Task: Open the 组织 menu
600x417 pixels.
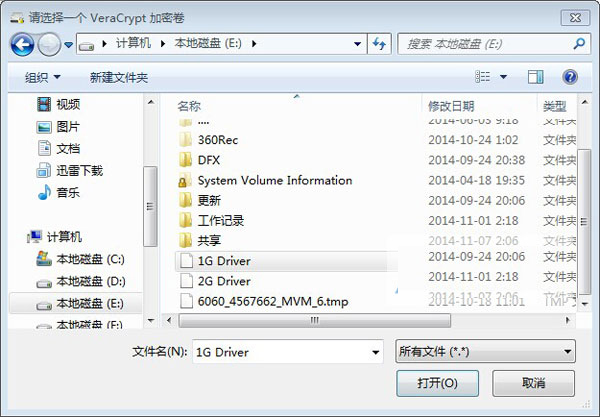Action: (42, 78)
